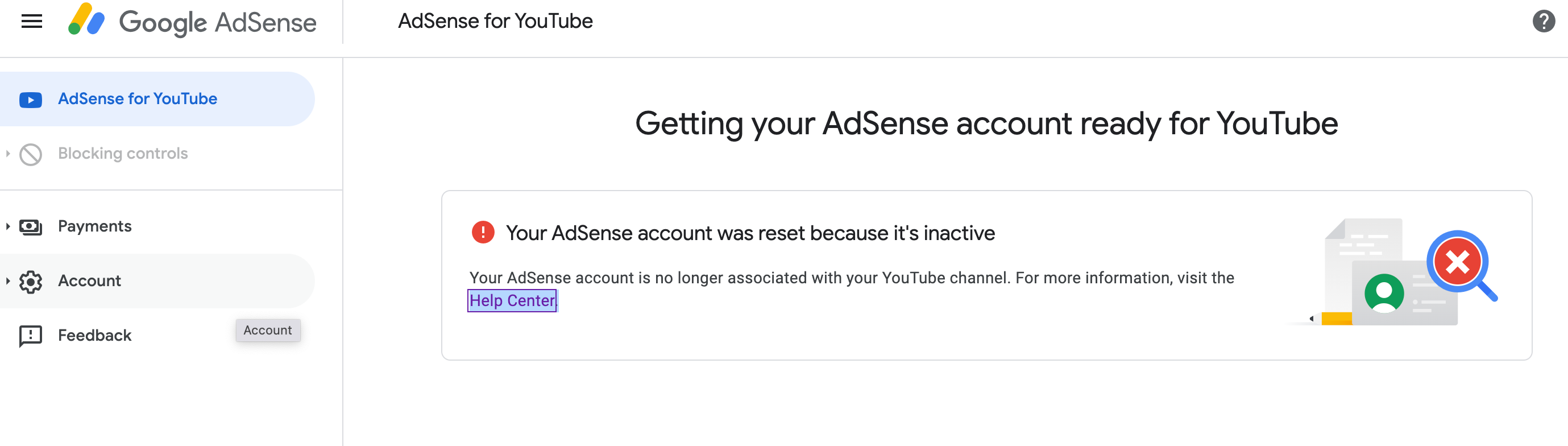Click the Blocking controls menu label
1568x446 pixels.
click(x=123, y=154)
